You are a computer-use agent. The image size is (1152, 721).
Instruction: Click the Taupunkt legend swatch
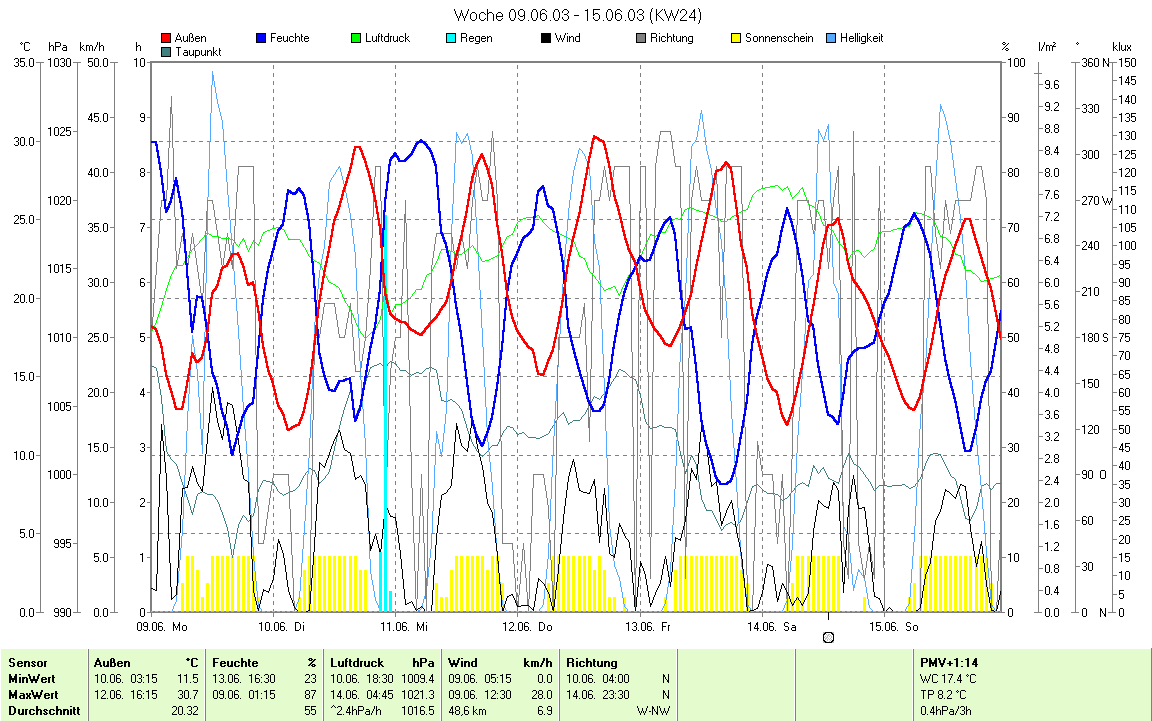point(166,51)
